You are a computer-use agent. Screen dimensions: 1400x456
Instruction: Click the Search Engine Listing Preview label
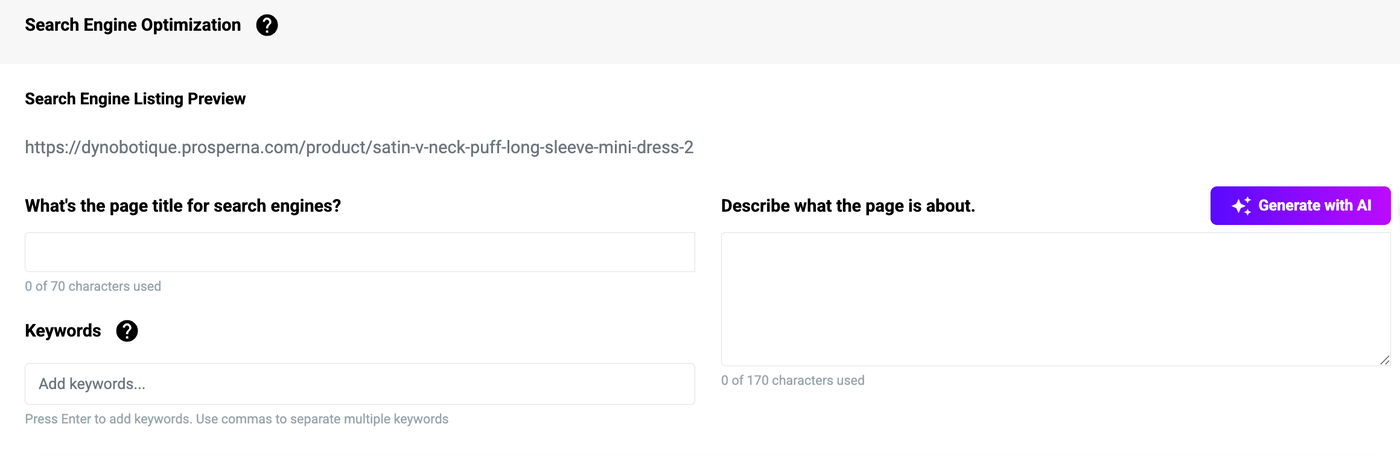[x=135, y=99]
